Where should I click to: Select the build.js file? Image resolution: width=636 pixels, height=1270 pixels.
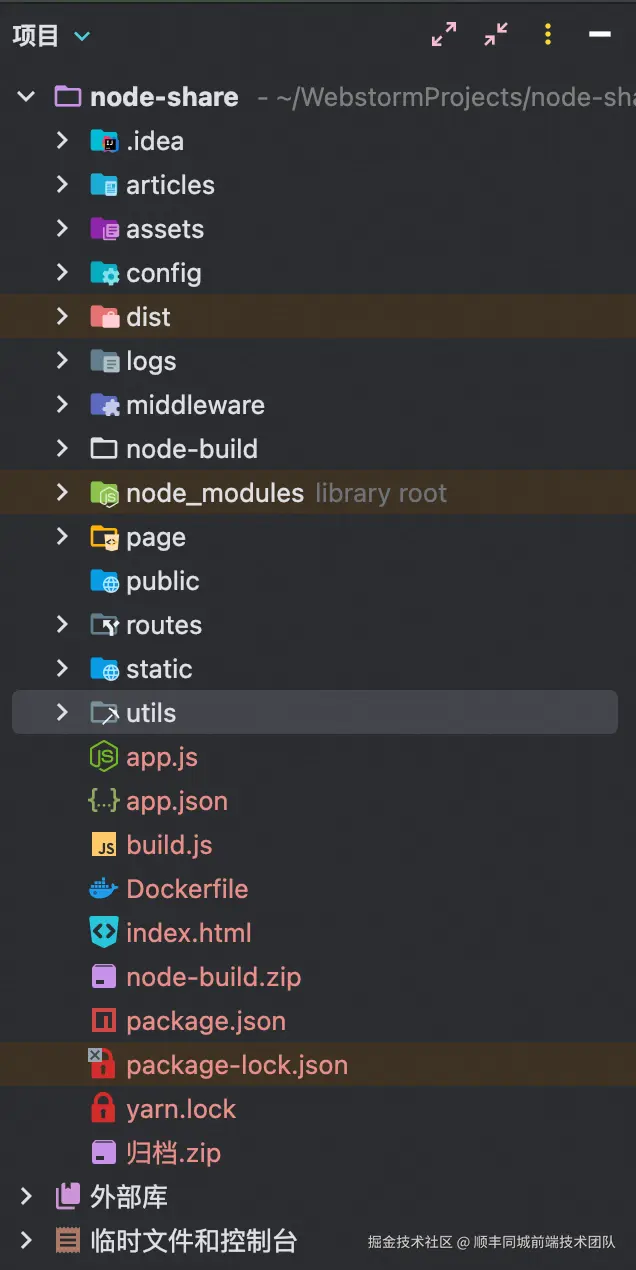click(x=169, y=845)
